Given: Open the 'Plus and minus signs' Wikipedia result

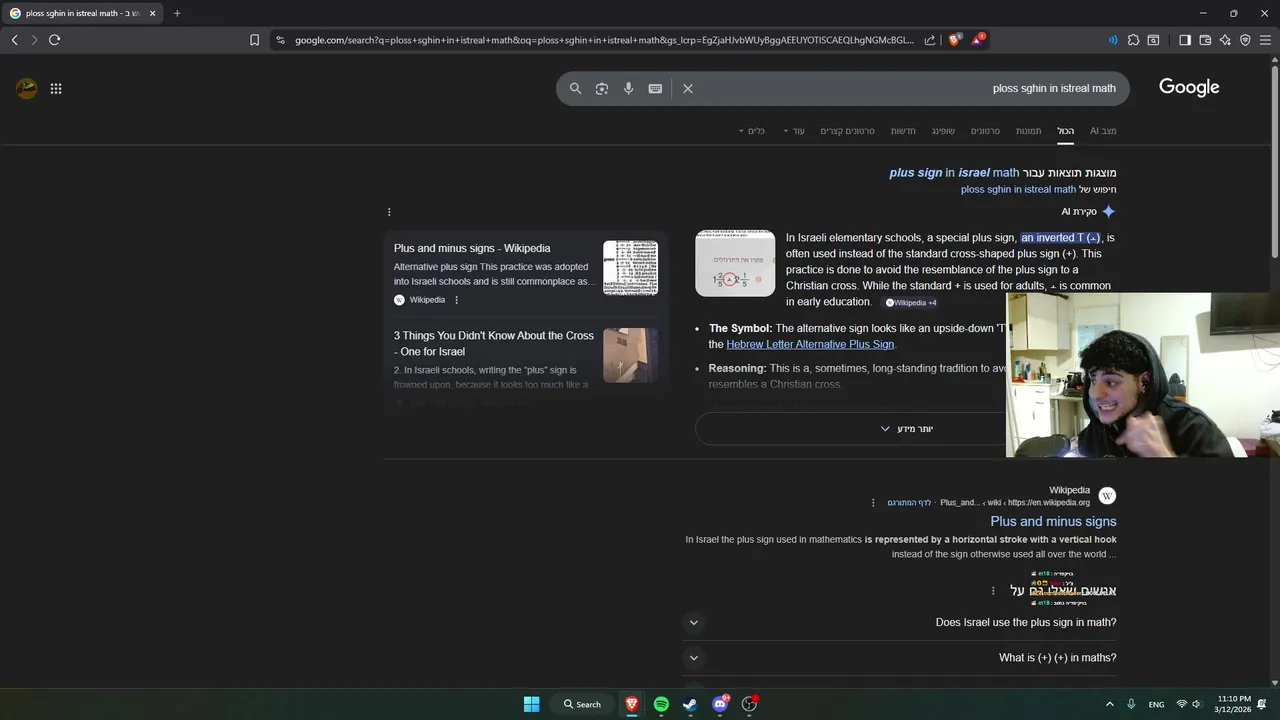Looking at the screenshot, I should tap(1053, 521).
